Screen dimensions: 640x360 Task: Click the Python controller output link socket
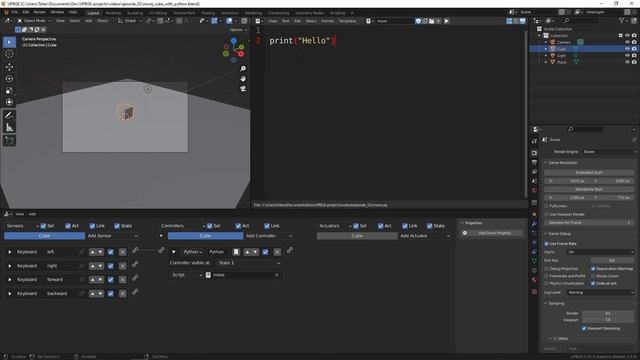coord(290,250)
